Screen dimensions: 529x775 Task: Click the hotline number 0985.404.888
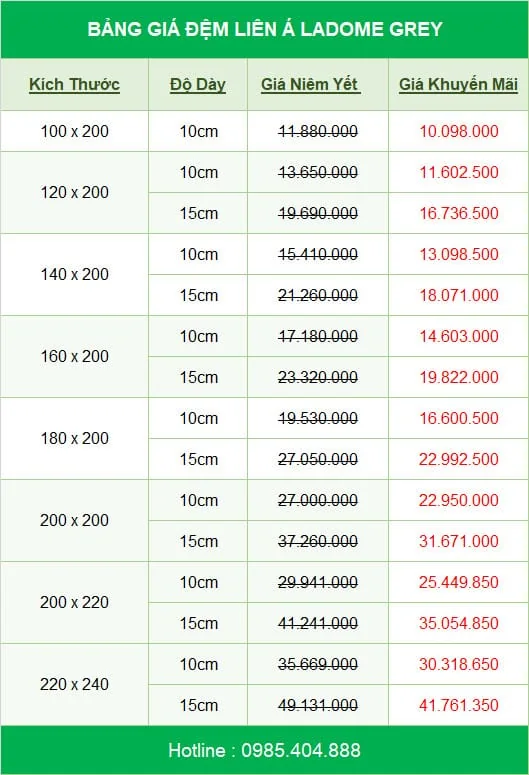(x=301, y=750)
